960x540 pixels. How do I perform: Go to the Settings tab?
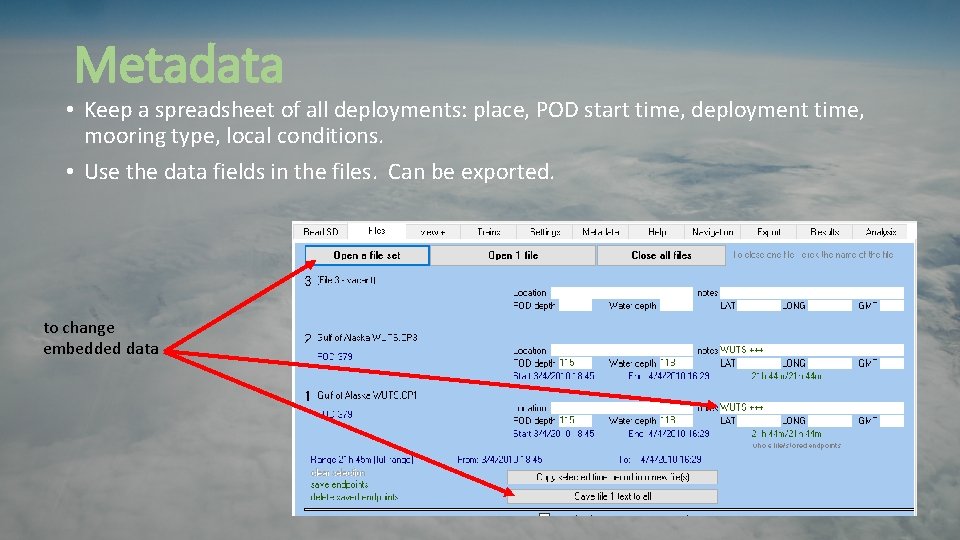[545, 231]
